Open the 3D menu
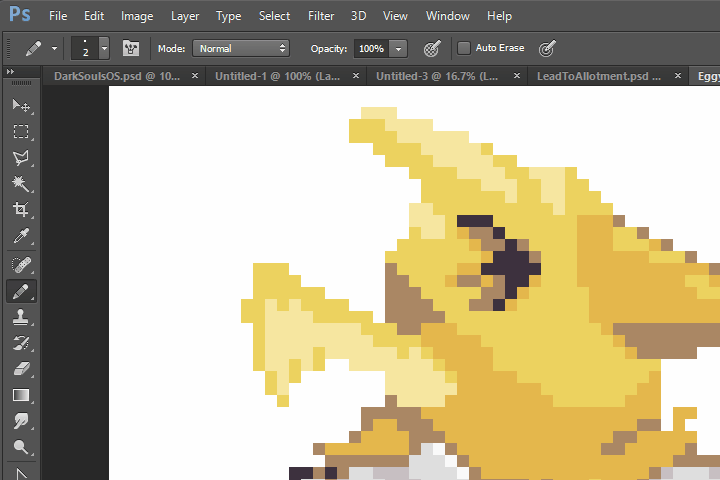This screenshot has height=480, width=720. [359, 16]
